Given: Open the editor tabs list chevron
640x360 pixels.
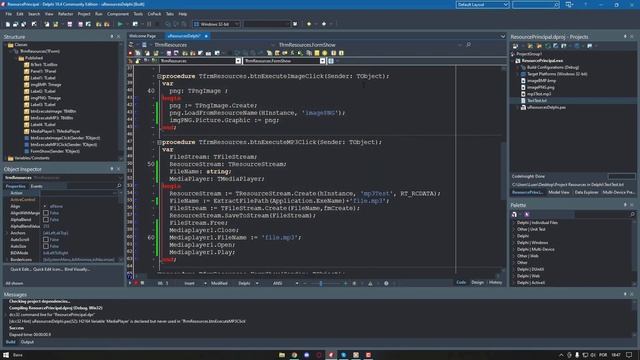Looking at the screenshot, I should [x=502, y=36].
